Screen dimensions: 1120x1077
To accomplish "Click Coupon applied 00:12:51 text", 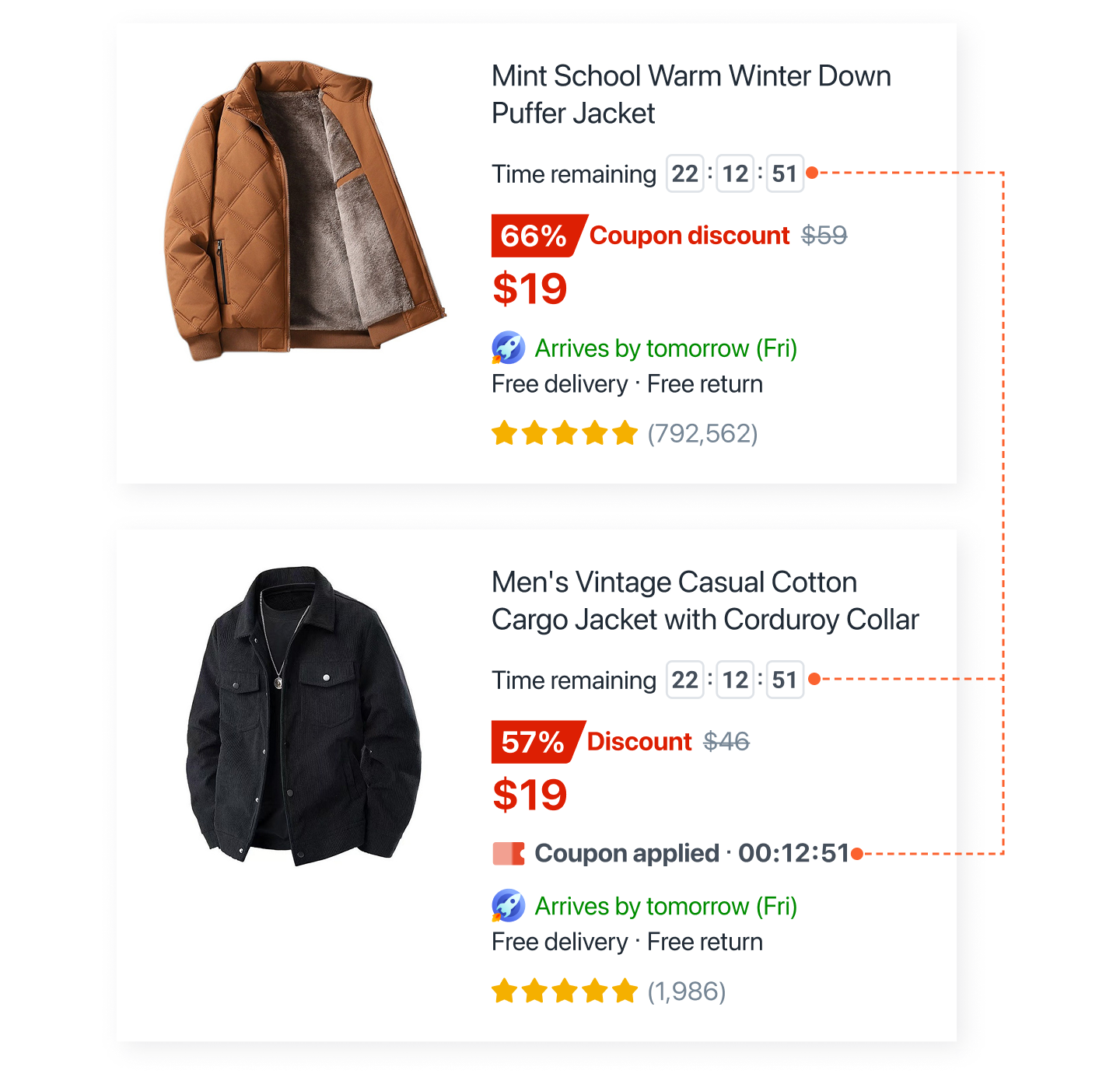I will pyautogui.click(x=692, y=853).
